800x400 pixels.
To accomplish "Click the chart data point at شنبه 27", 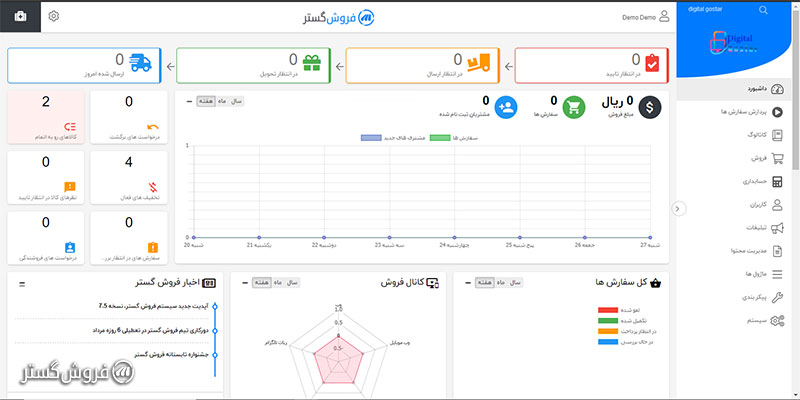I will [x=650, y=237].
